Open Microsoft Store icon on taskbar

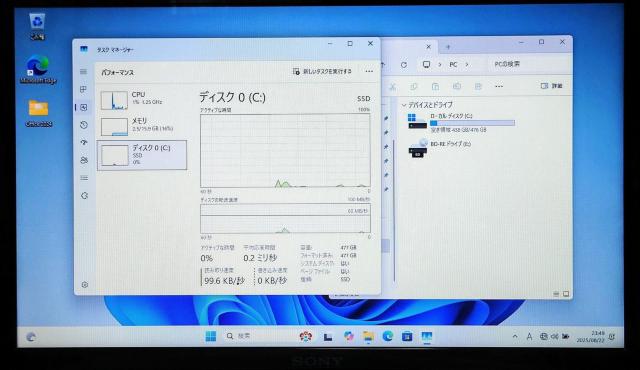pyautogui.click(x=407, y=336)
